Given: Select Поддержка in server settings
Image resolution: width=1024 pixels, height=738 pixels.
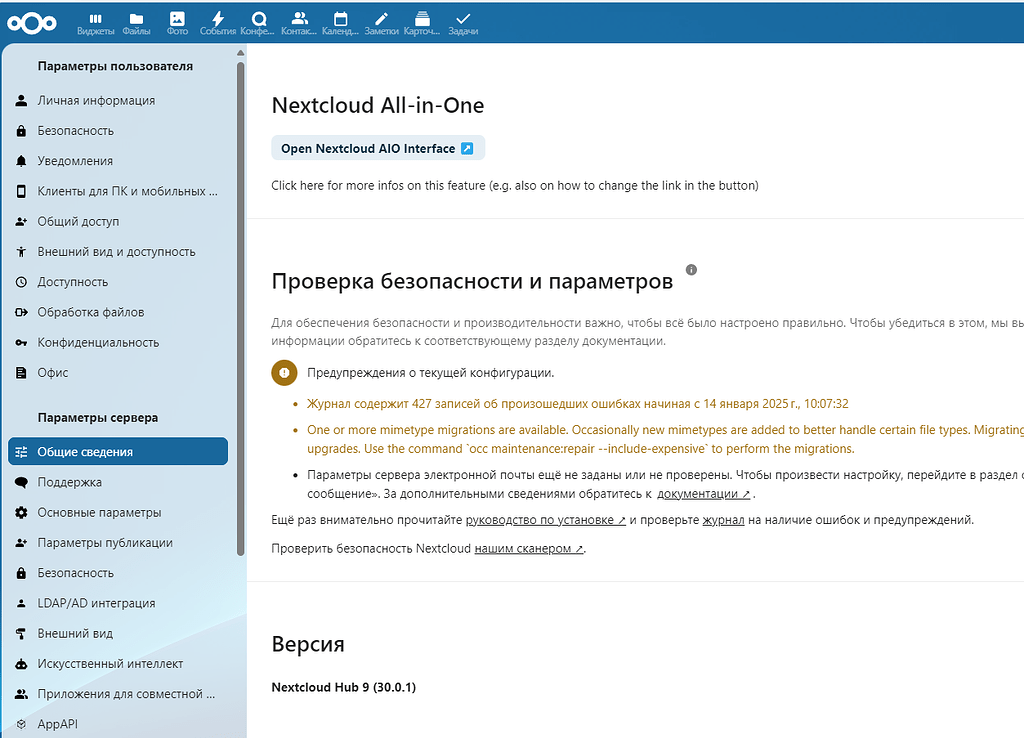Looking at the screenshot, I should [70, 480].
